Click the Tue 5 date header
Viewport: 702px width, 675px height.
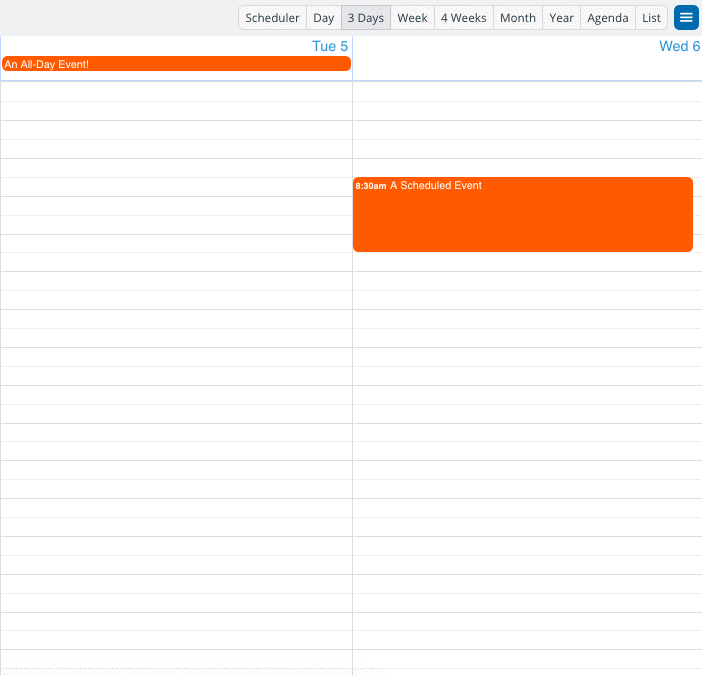click(330, 46)
